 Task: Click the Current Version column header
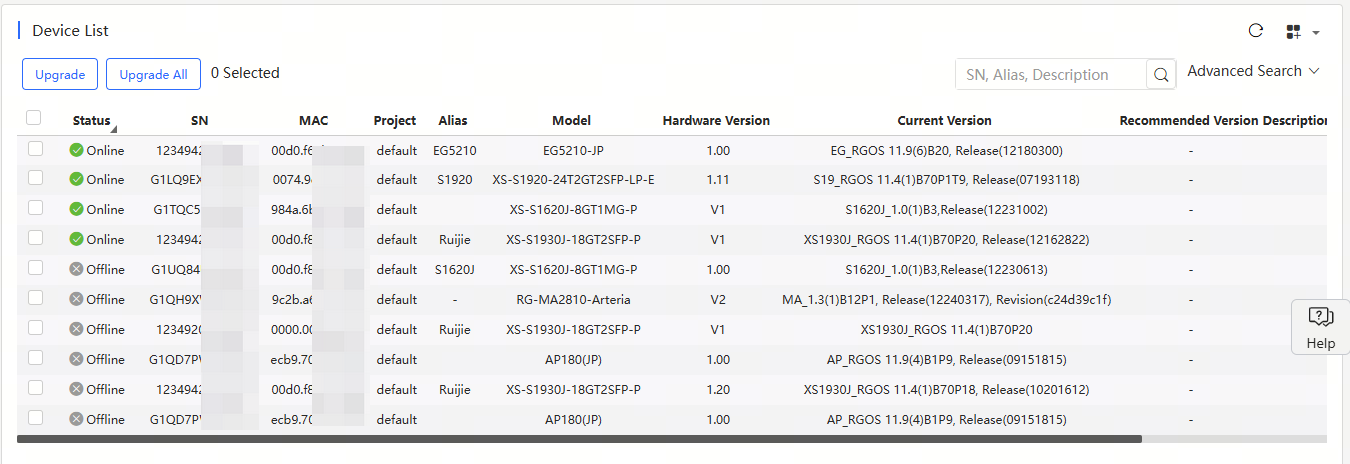point(944,120)
